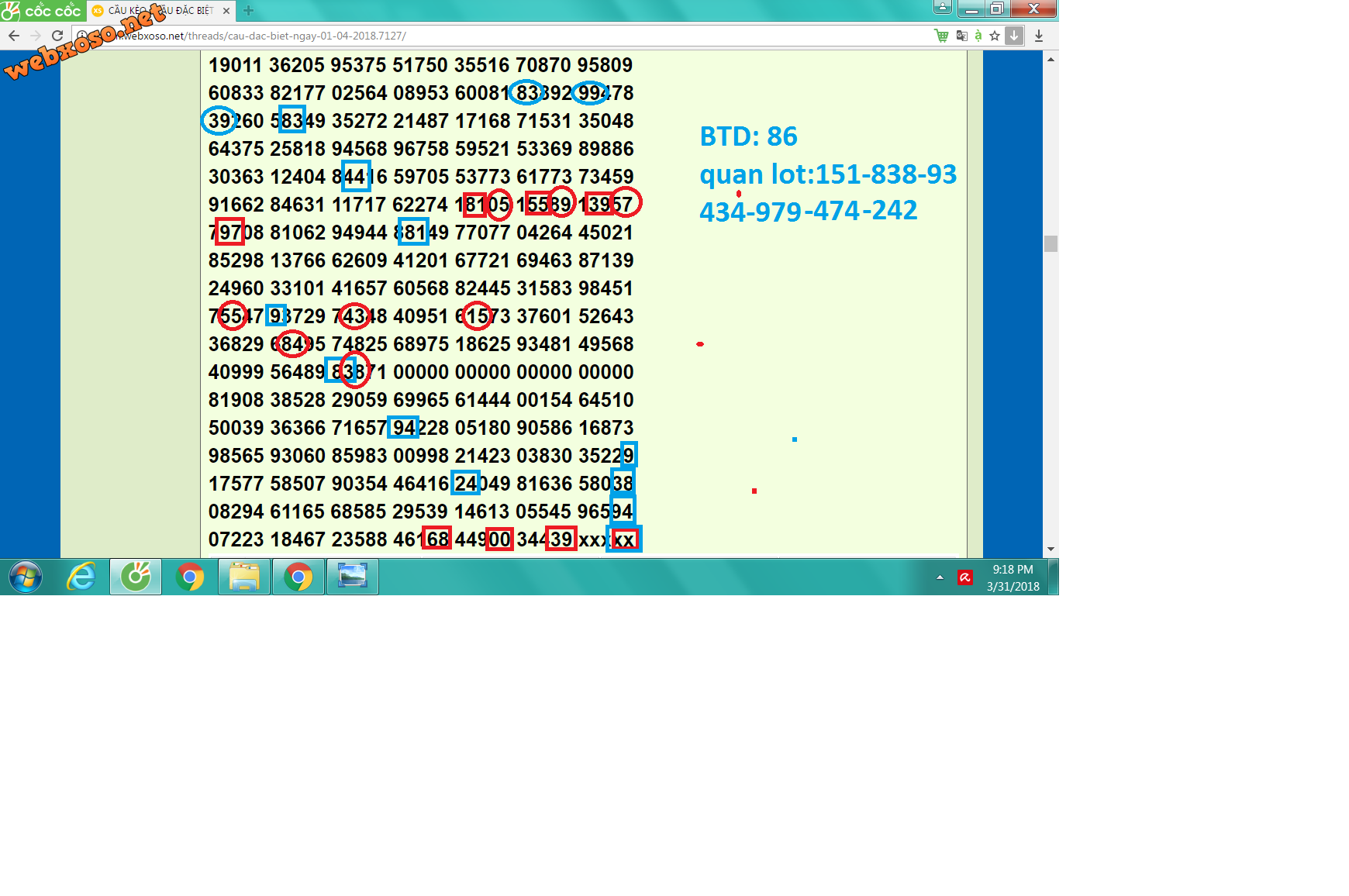Click the number 95809 in the first row

605,65
